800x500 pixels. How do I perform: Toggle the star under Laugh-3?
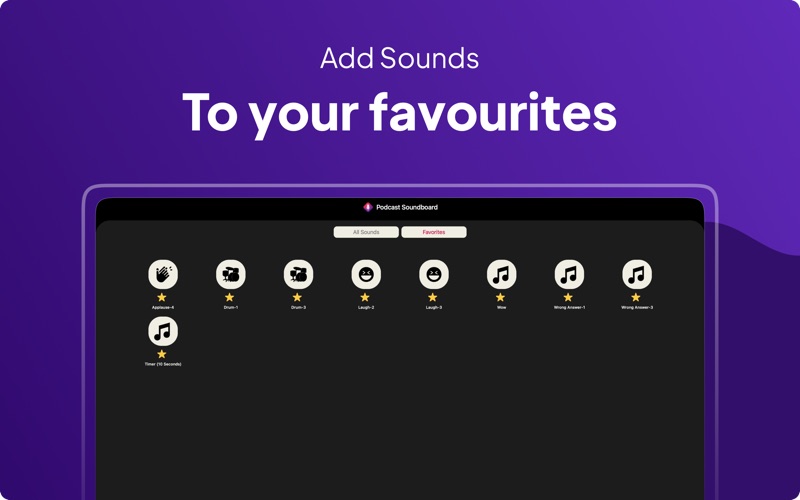433,297
